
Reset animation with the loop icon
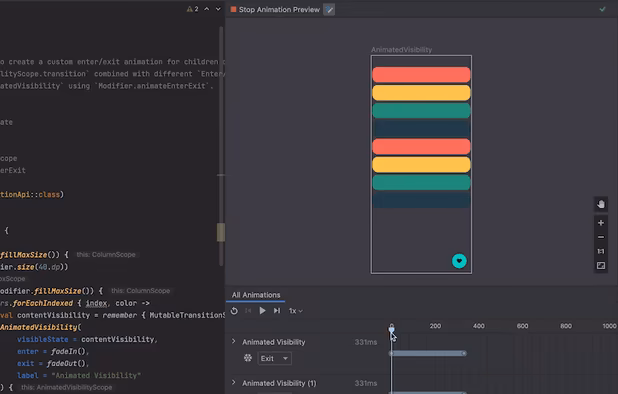coord(234,311)
